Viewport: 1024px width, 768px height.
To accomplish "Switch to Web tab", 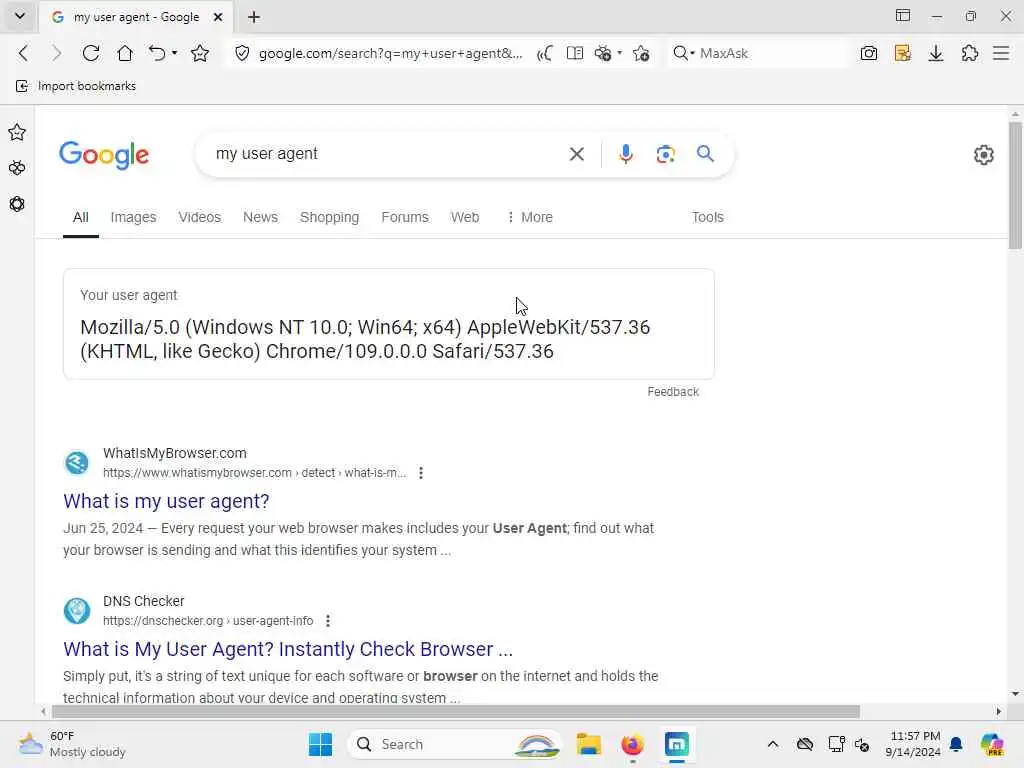I will [x=465, y=217].
